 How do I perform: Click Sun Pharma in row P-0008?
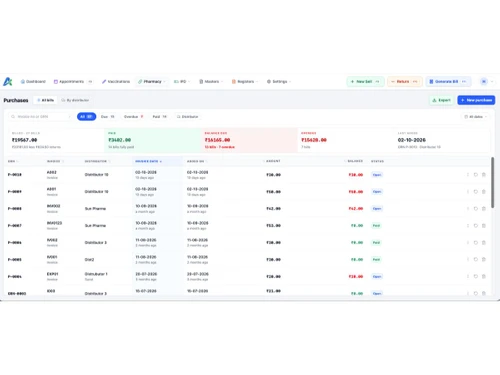point(95,209)
